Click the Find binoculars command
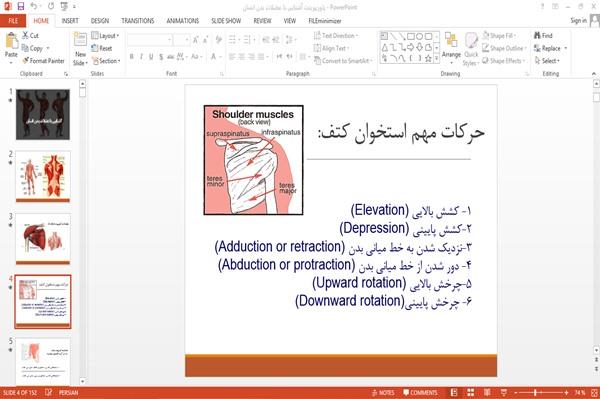Viewport: 600px width, 399px height. (543, 36)
